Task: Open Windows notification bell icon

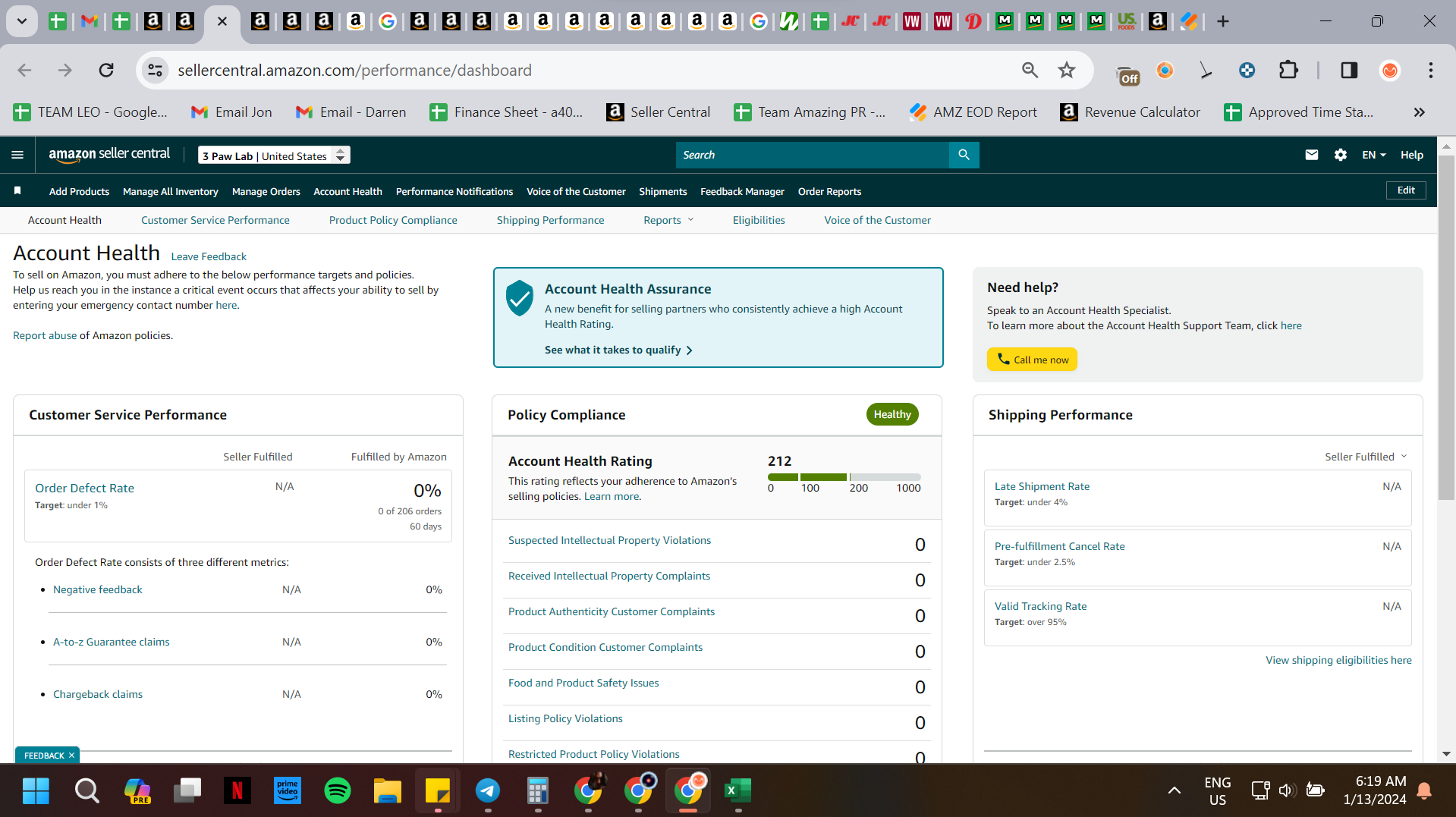Action: (1424, 790)
